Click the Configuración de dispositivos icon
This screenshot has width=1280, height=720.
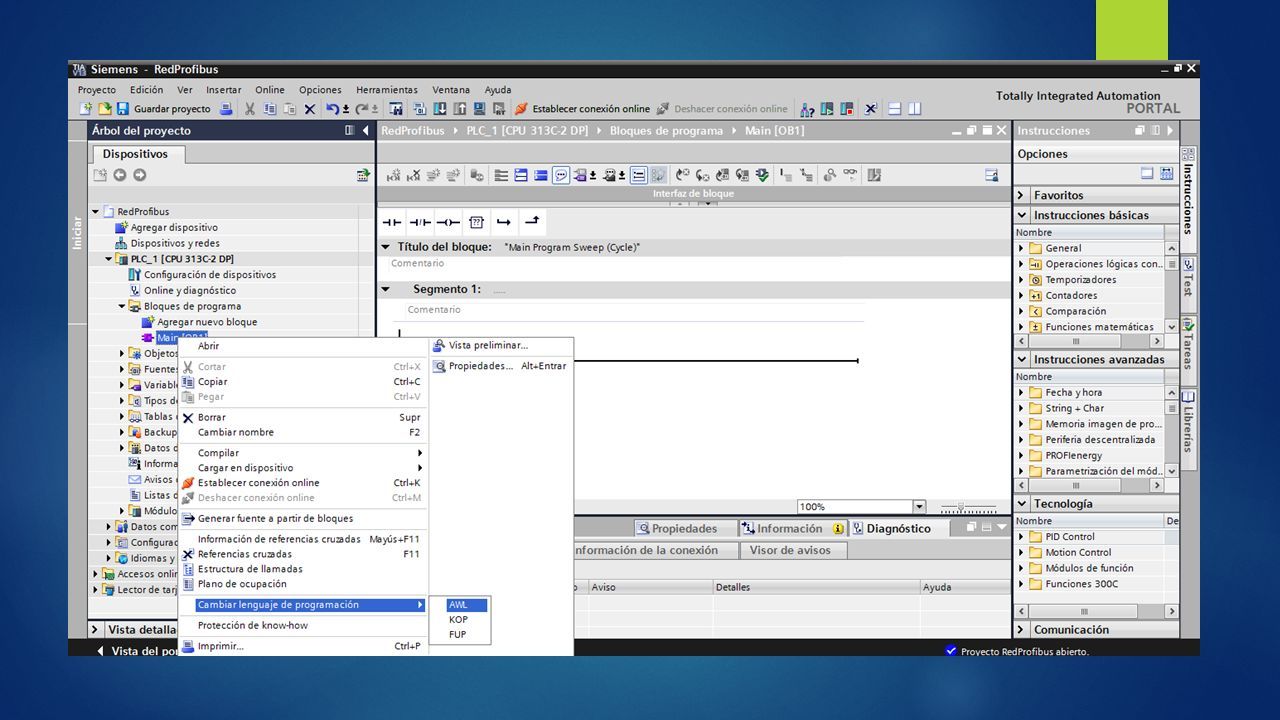click(x=135, y=275)
